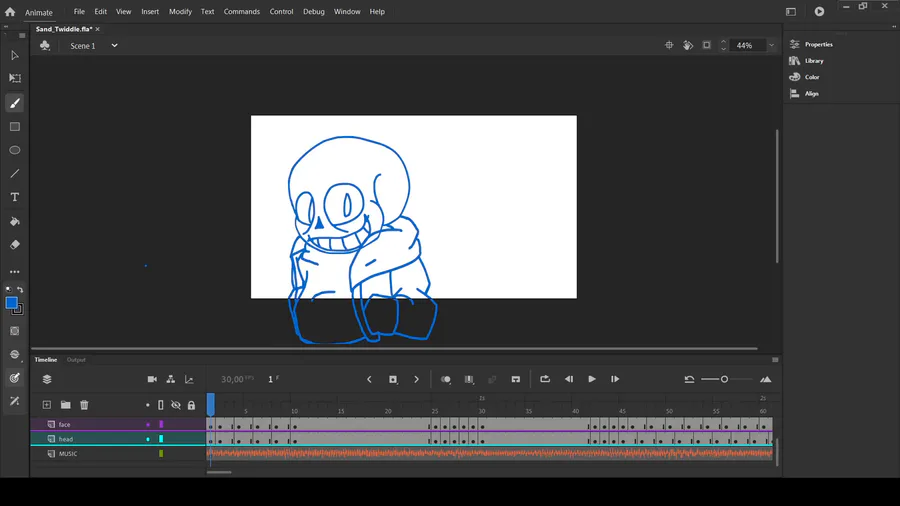
Task: Click the layer parenting view icon
Action: click(170, 379)
